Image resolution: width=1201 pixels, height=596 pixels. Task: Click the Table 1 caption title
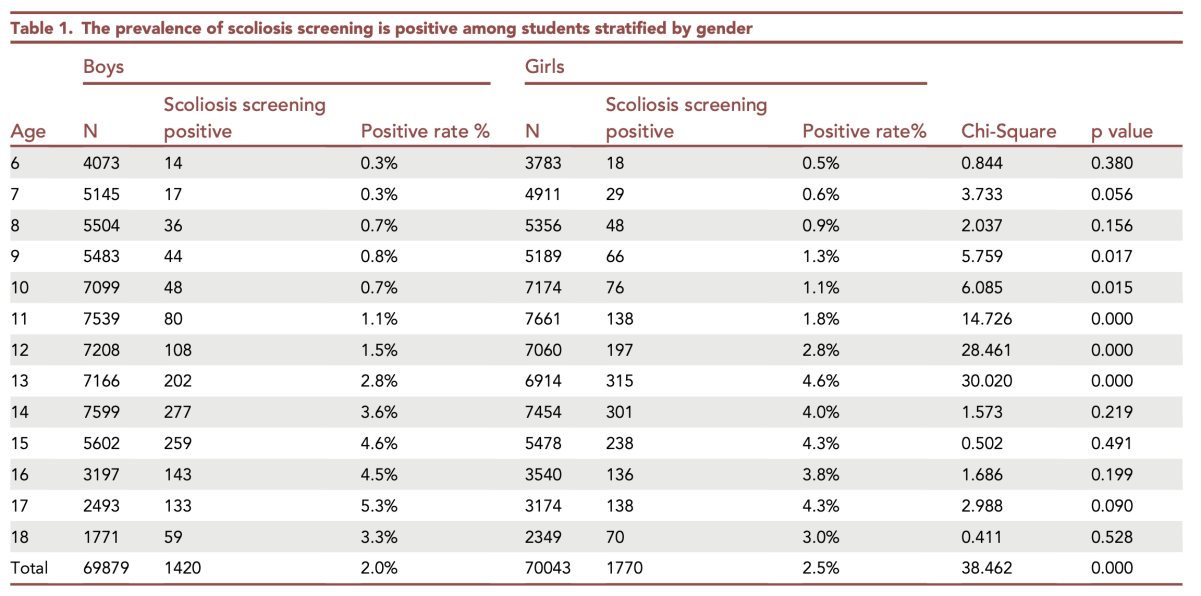[381, 28]
